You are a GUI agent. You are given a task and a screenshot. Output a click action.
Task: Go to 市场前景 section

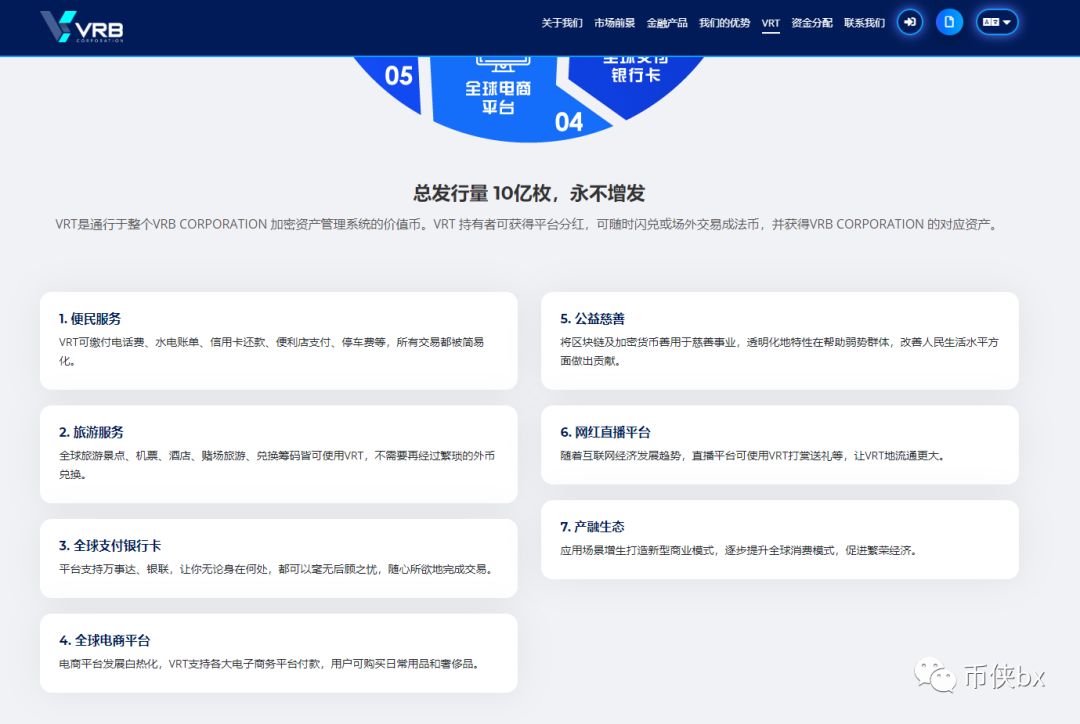click(x=614, y=23)
